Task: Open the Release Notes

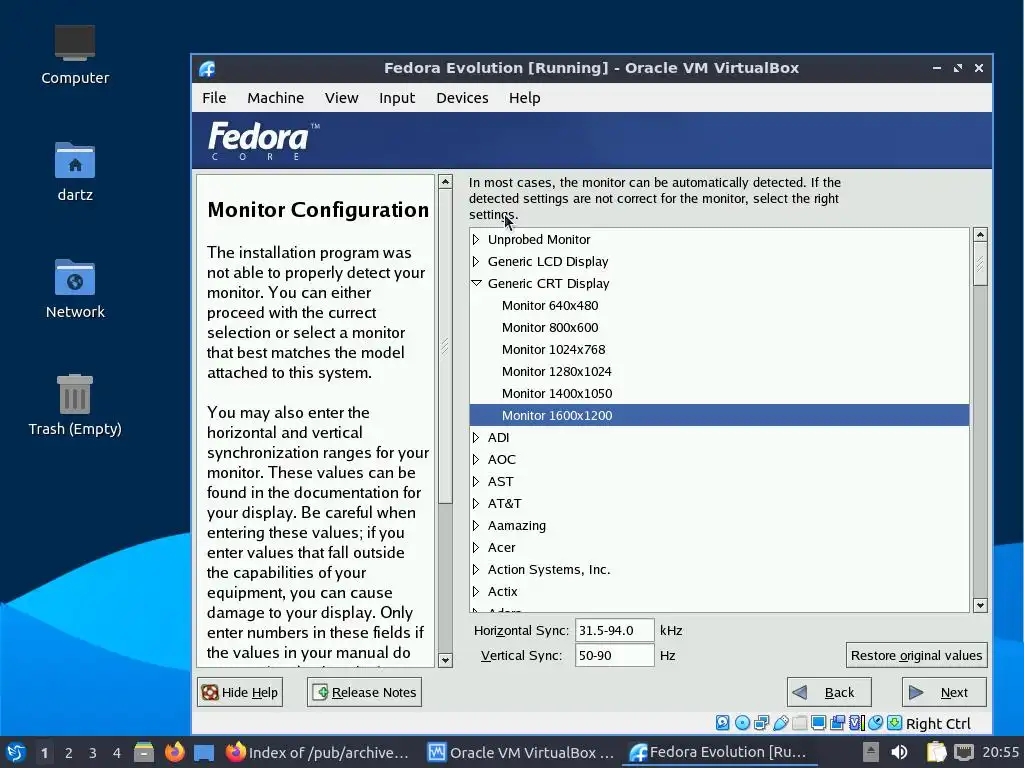Action: [x=364, y=692]
